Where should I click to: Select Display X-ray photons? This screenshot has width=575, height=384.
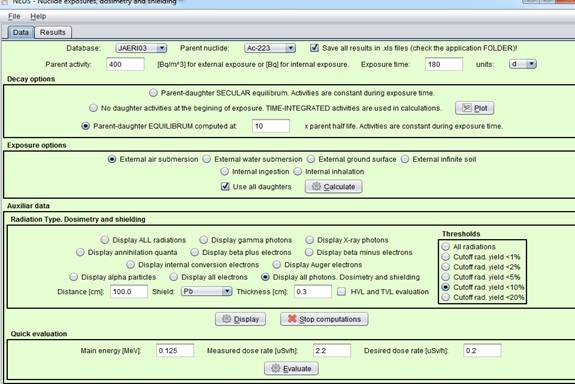point(310,240)
